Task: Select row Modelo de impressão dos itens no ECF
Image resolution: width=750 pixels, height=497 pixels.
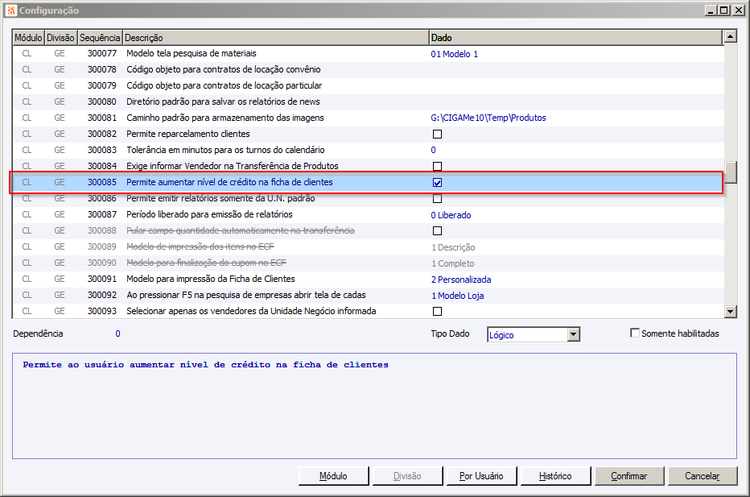Action: point(367,247)
